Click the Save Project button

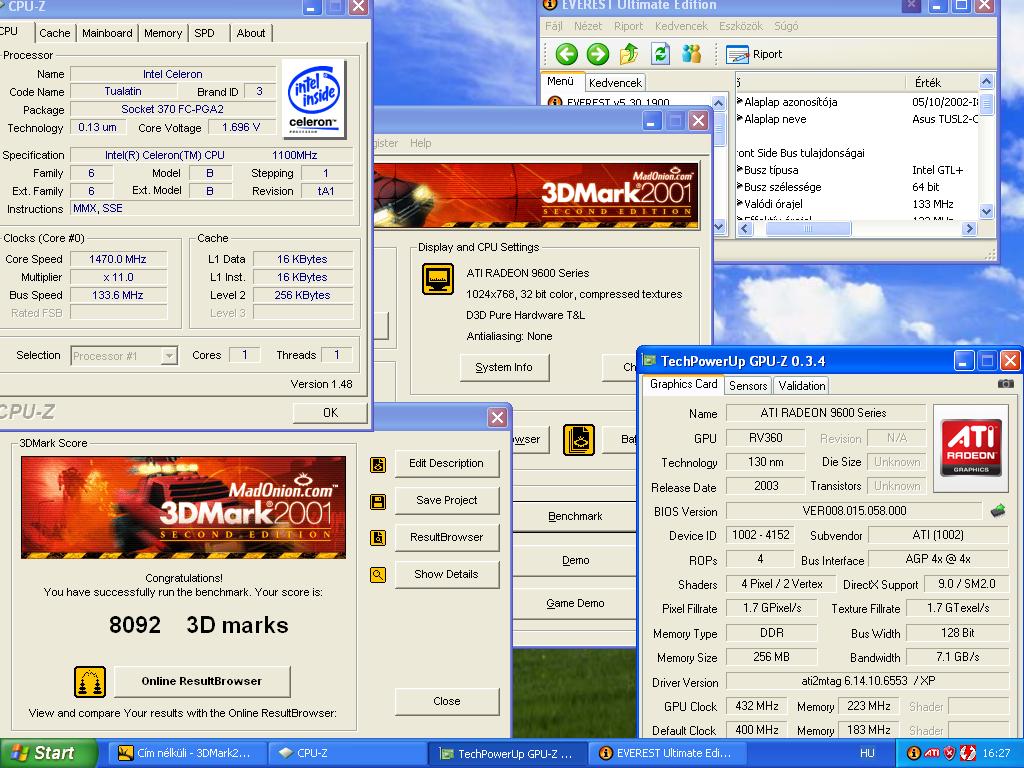click(447, 500)
